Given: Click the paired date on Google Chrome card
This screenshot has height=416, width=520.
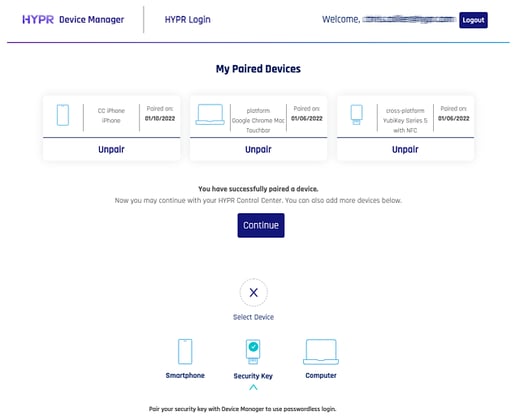Looking at the screenshot, I should tap(307, 118).
